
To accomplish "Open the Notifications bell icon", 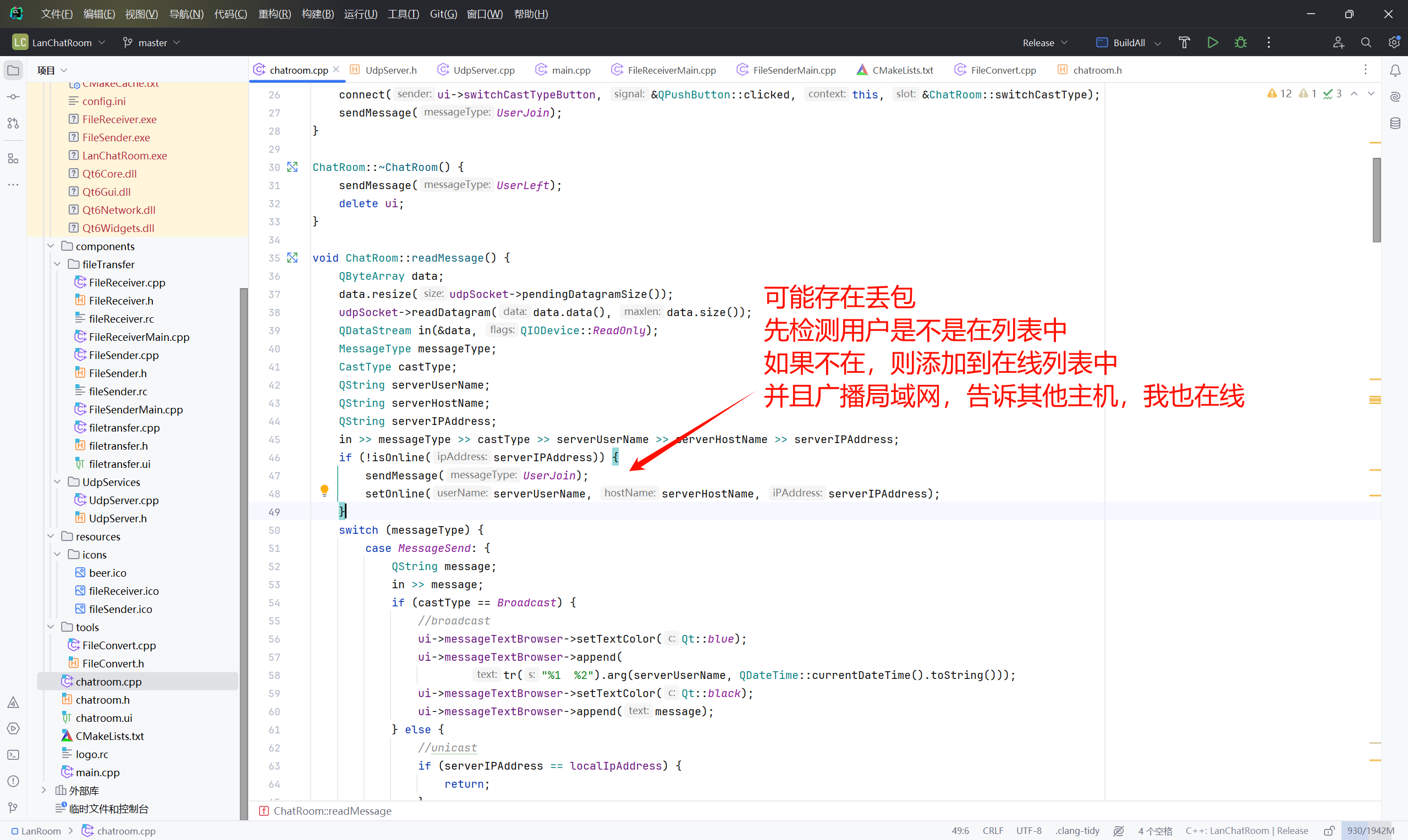I will click(x=1395, y=70).
